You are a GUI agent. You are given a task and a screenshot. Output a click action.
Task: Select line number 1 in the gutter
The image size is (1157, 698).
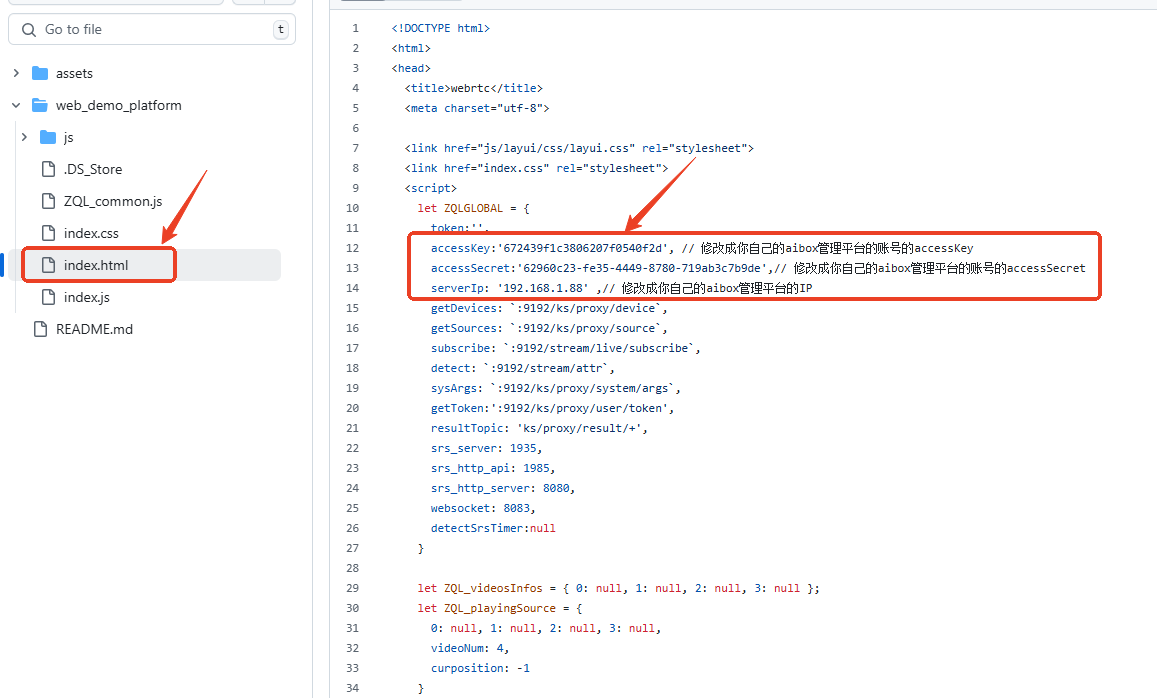tap(355, 28)
